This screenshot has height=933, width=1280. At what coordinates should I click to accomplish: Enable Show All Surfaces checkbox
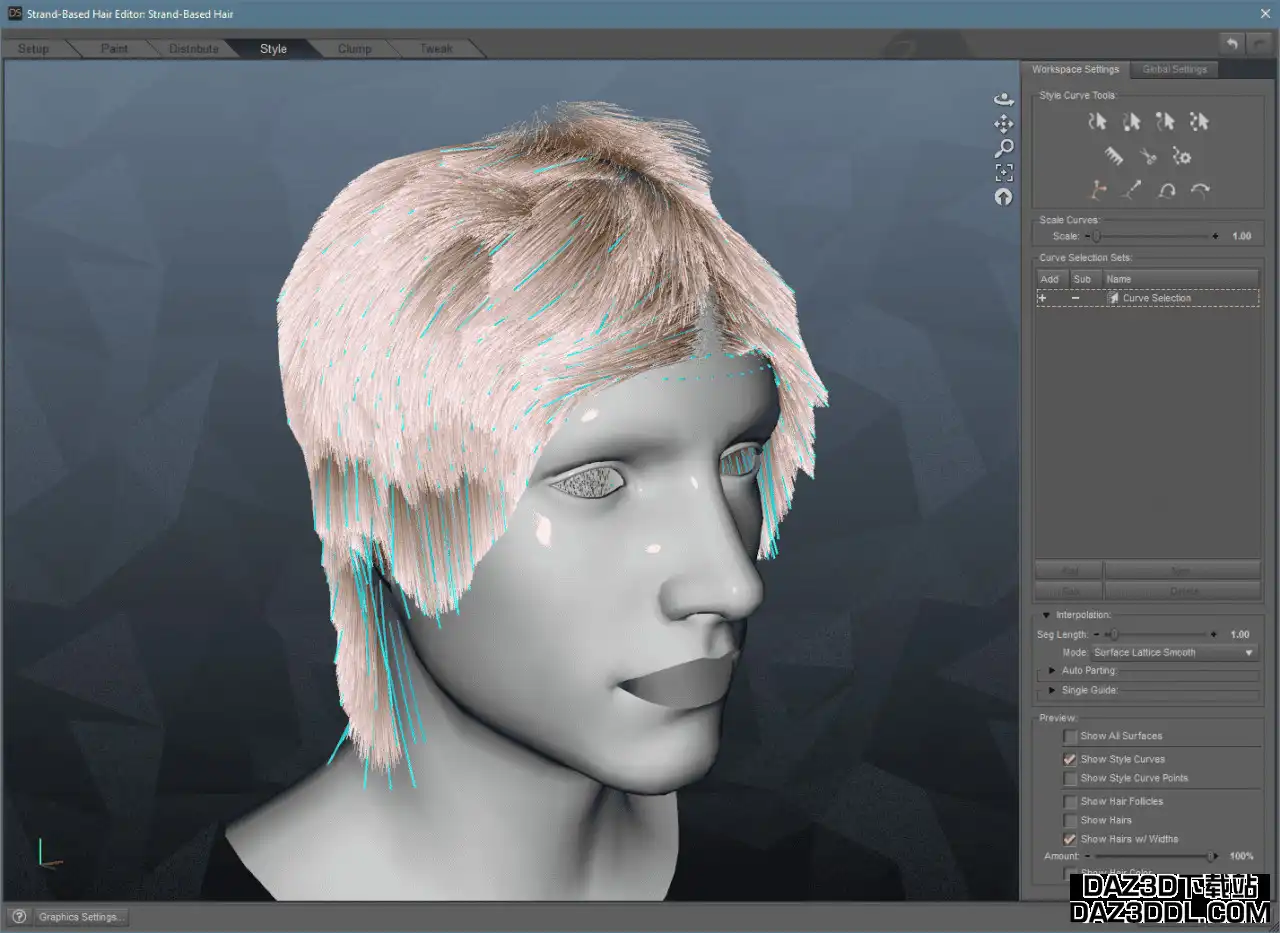pos(1070,736)
